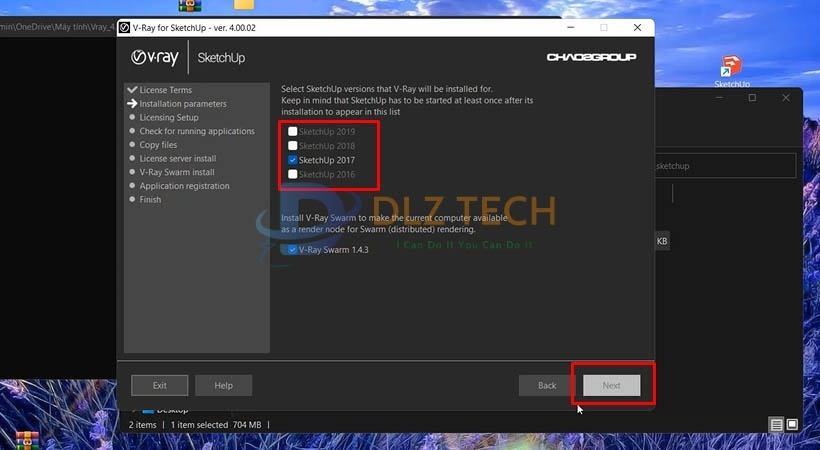Click the V-Ray logo in installer header

[156, 57]
